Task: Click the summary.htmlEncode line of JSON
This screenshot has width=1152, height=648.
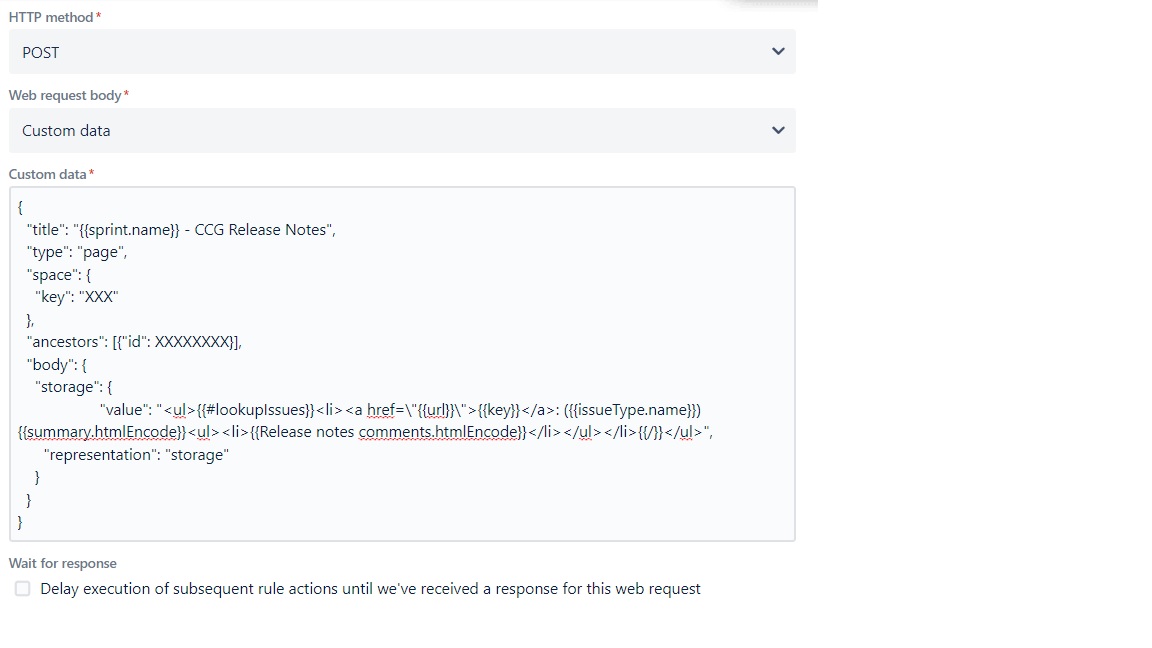Action: point(365,432)
